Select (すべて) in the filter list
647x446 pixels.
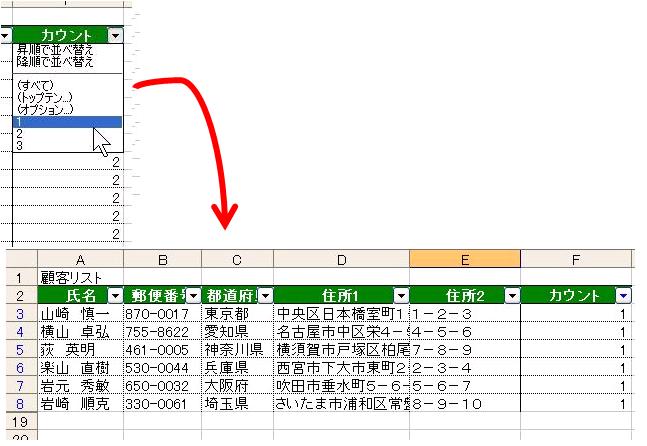35,85
